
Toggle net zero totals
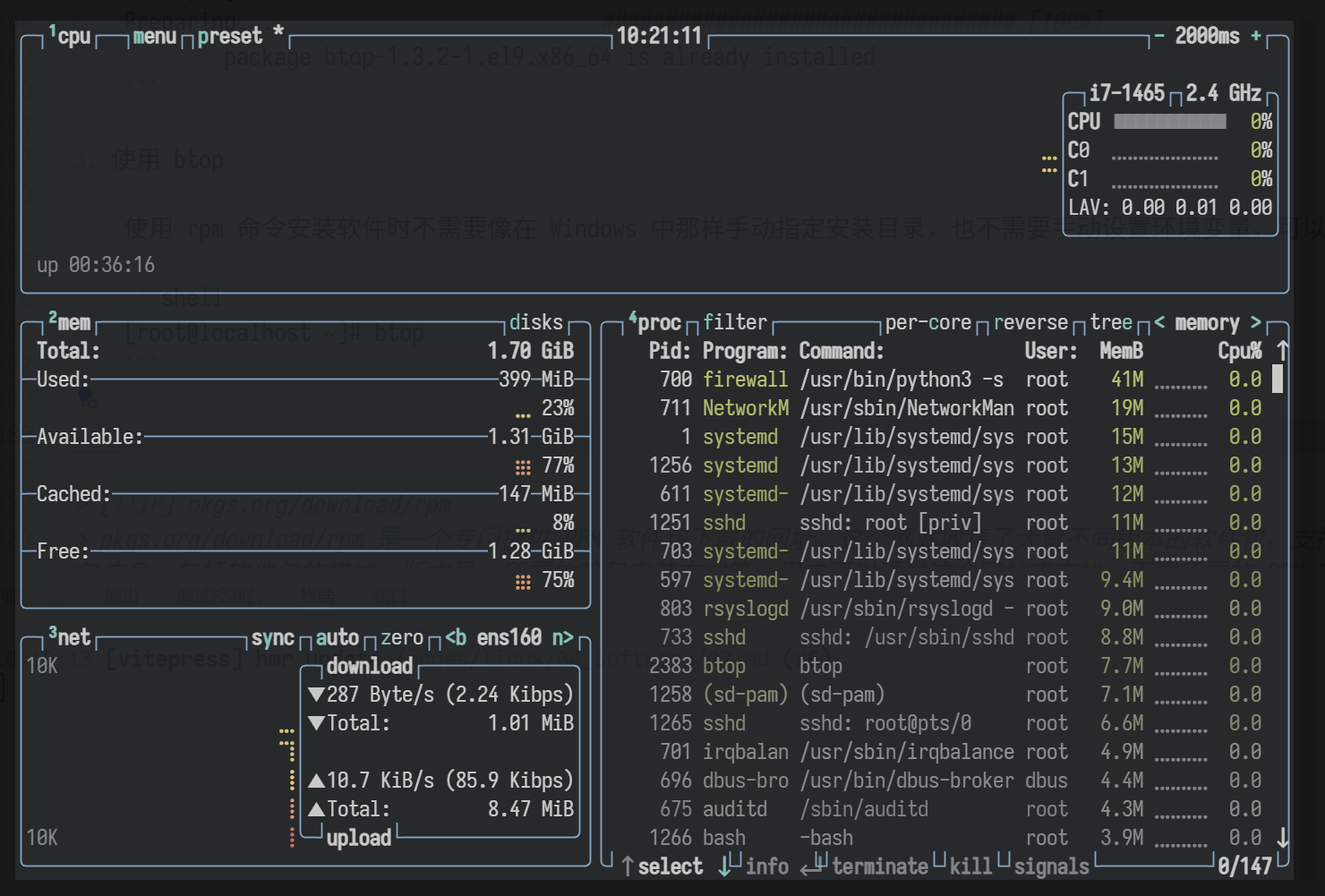point(402,637)
